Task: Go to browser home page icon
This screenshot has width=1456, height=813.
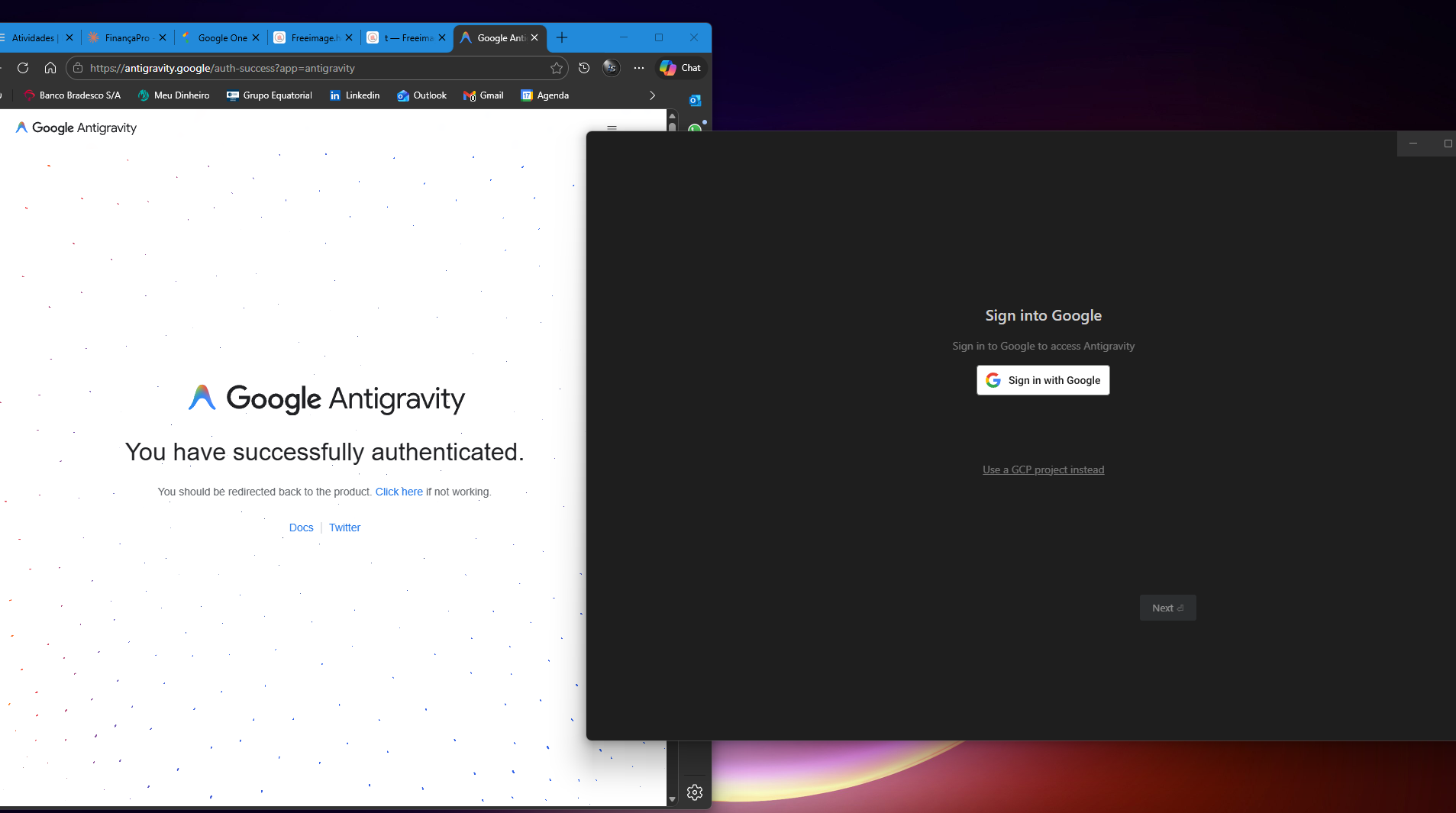Action: click(x=50, y=68)
